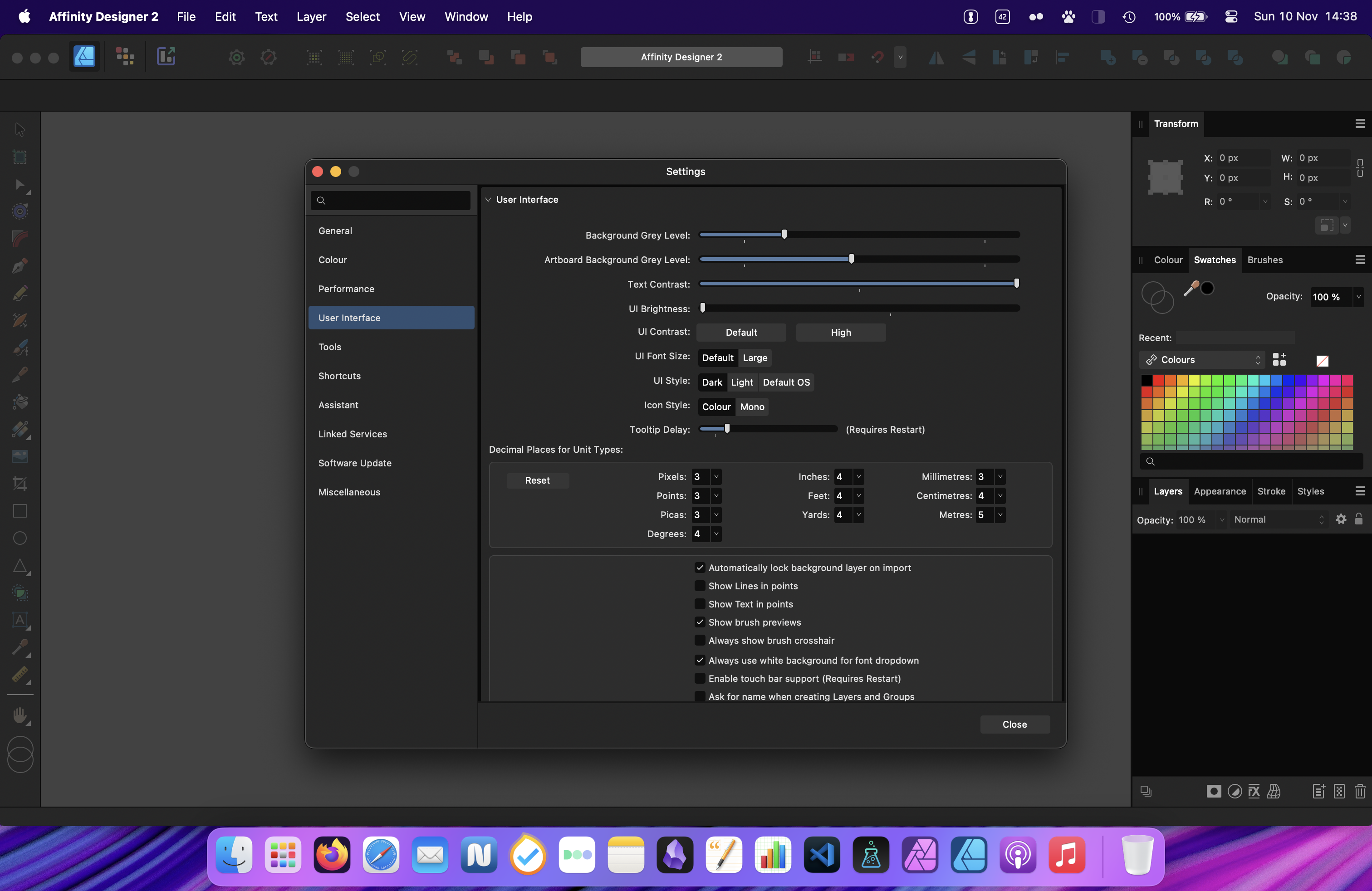
Task: Click the layer lock icon
Action: click(x=1359, y=519)
